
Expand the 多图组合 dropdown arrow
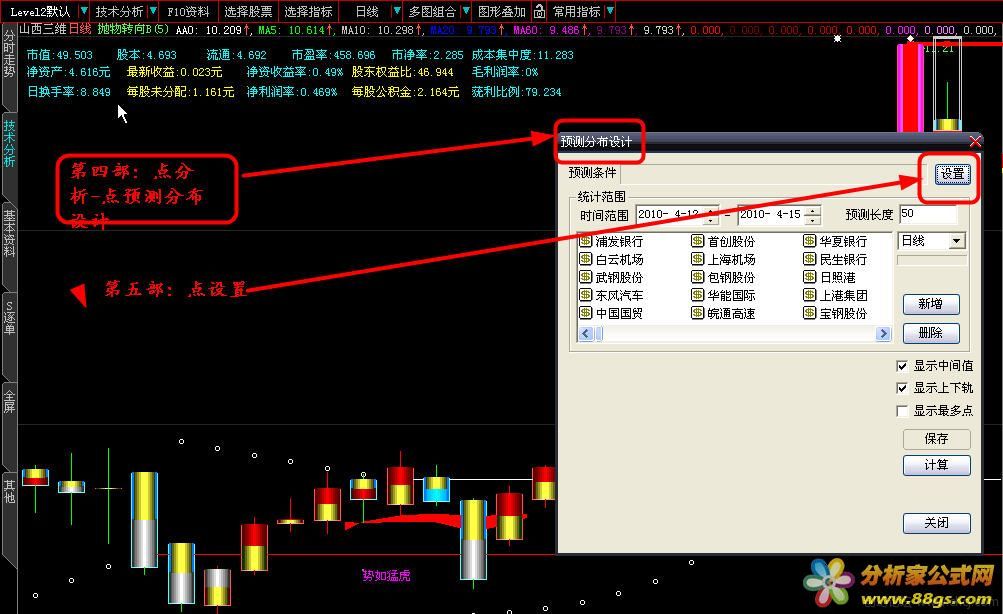466,11
